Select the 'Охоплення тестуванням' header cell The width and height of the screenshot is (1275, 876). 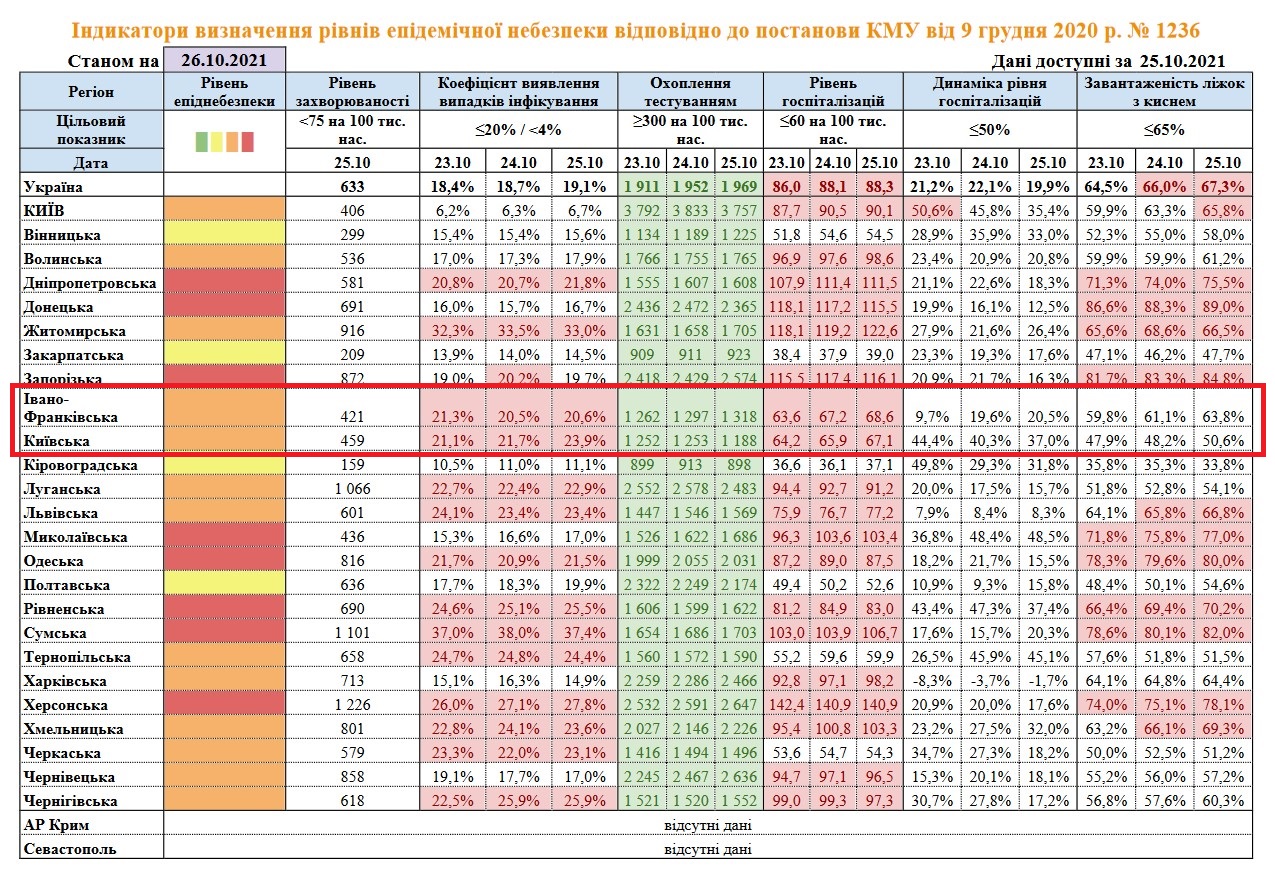pos(690,92)
